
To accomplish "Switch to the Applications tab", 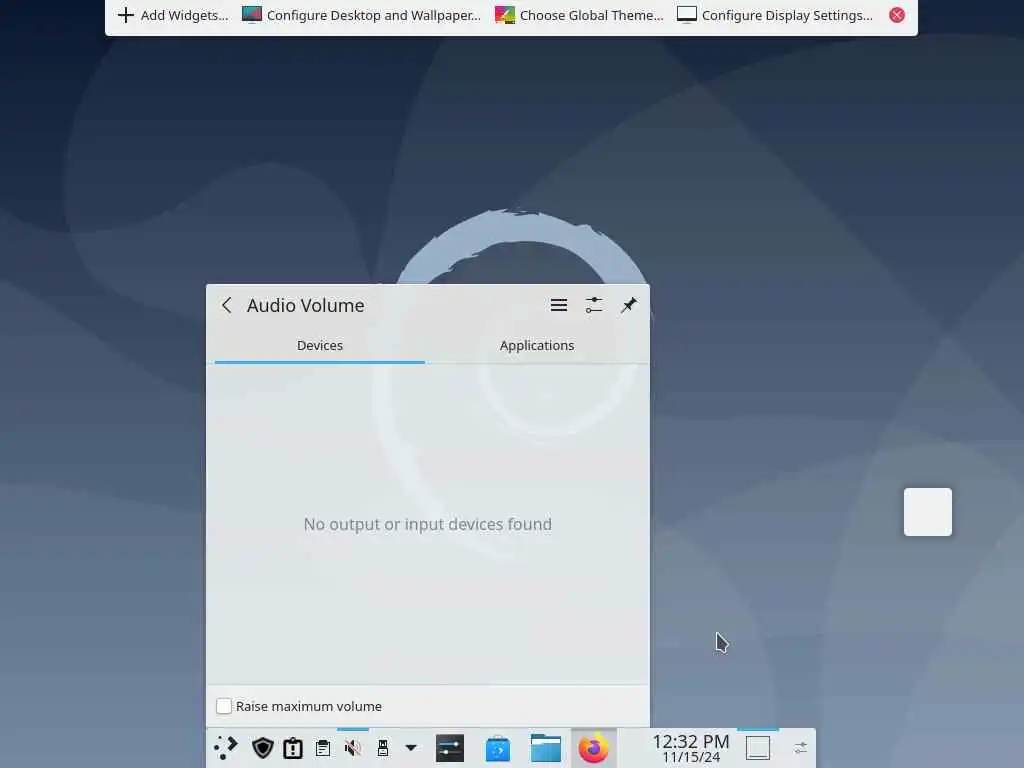I will point(537,346).
